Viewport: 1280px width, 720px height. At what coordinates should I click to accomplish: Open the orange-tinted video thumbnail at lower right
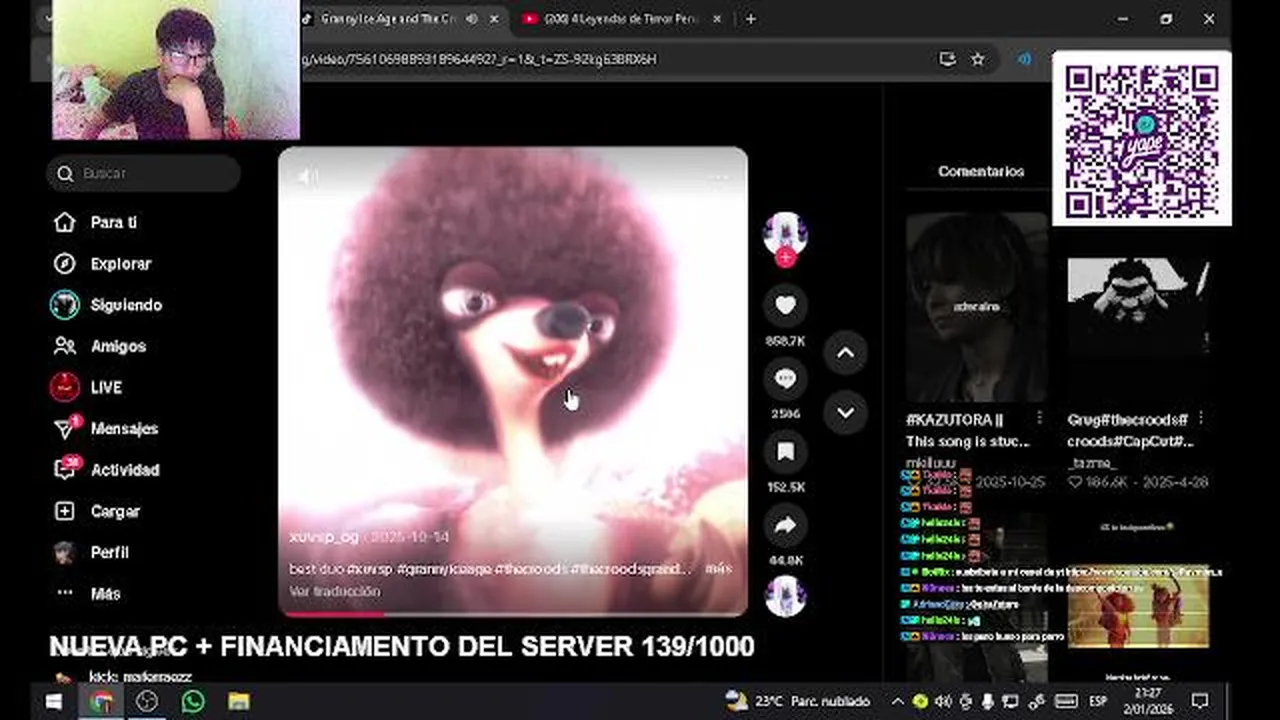pyautogui.click(x=1138, y=610)
